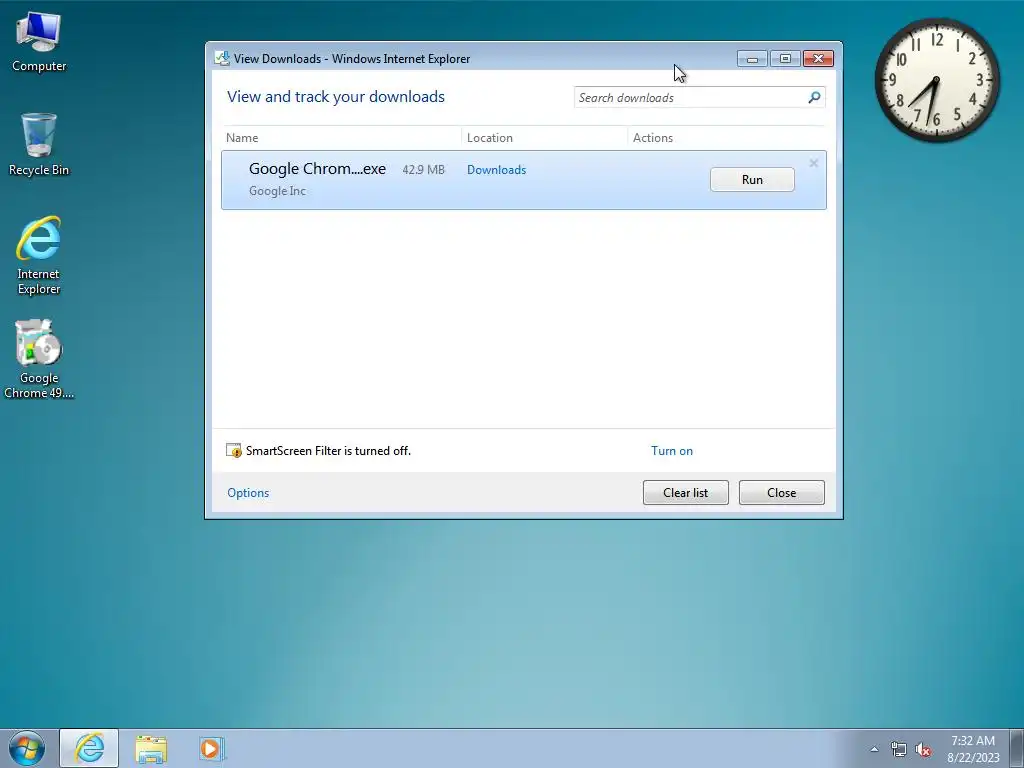Image resolution: width=1024 pixels, height=768 pixels.
Task: Maximize the View Downloads window
Action: 785,59
